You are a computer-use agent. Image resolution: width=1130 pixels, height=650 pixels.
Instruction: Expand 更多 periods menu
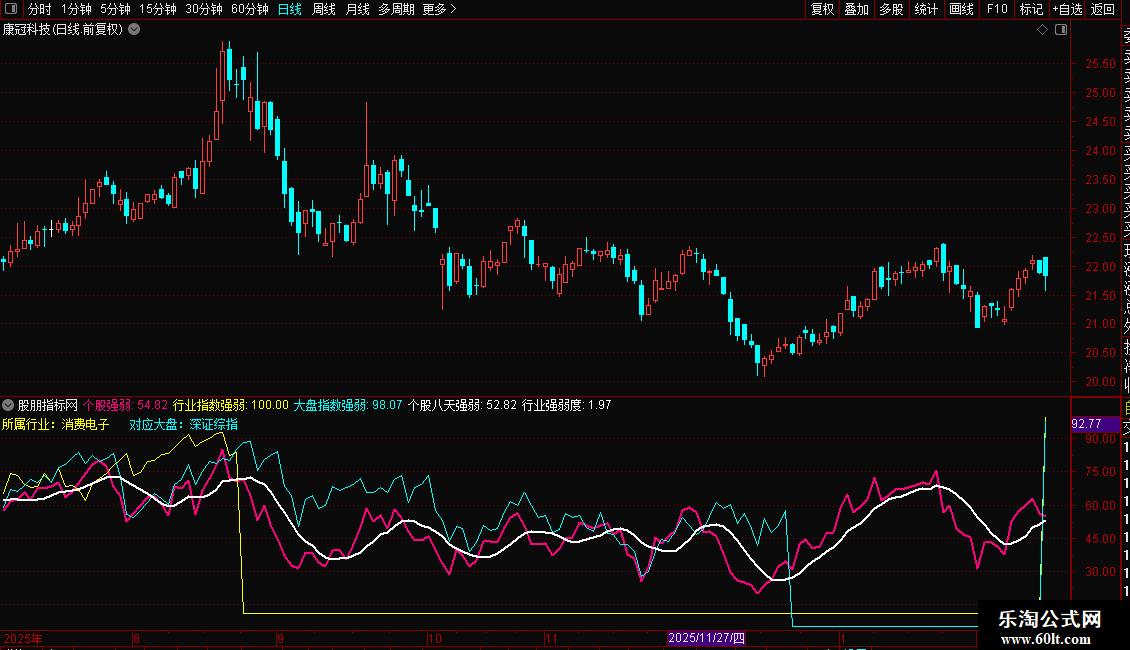click(x=439, y=9)
